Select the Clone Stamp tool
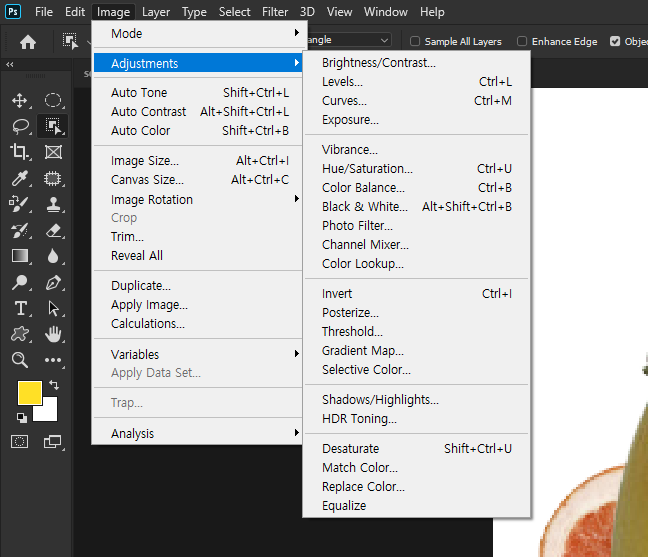 (x=53, y=204)
